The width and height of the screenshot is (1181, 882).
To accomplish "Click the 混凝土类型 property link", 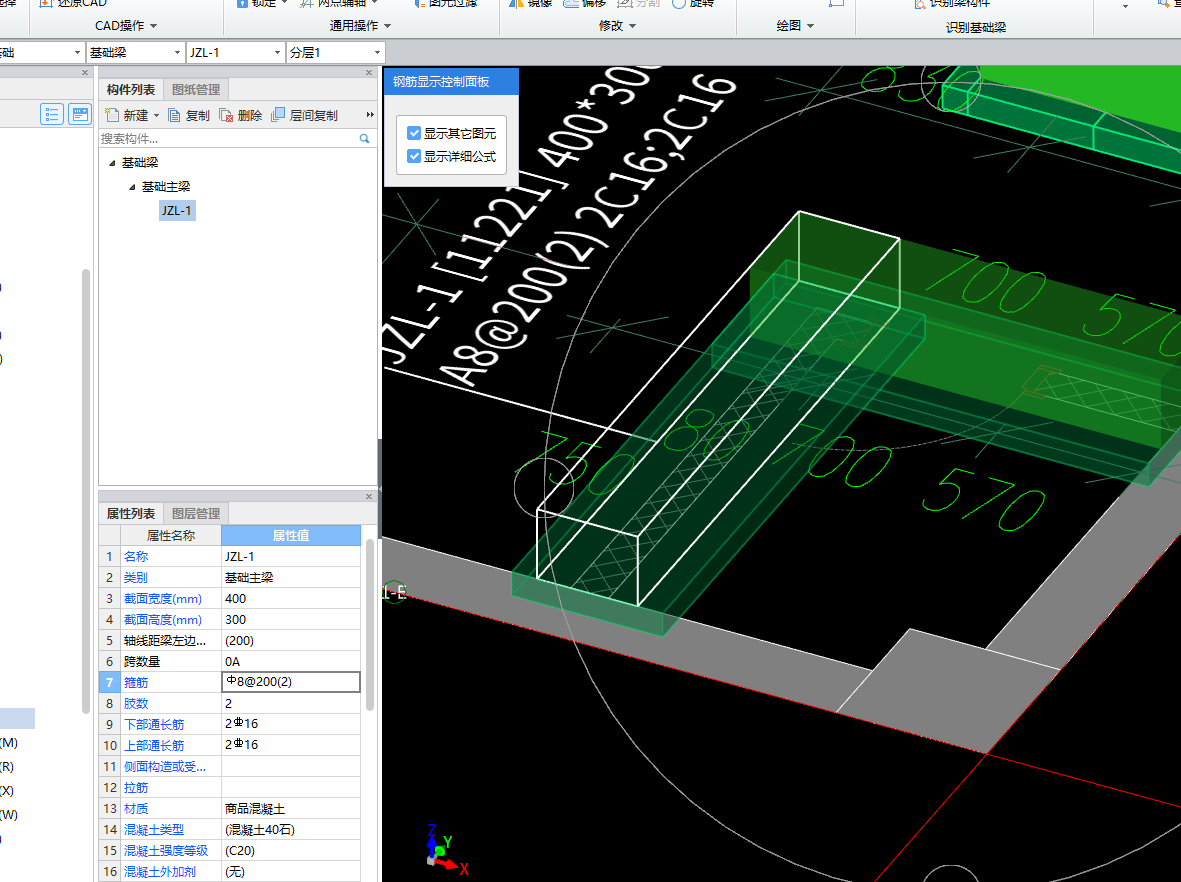I will [x=154, y=829].
